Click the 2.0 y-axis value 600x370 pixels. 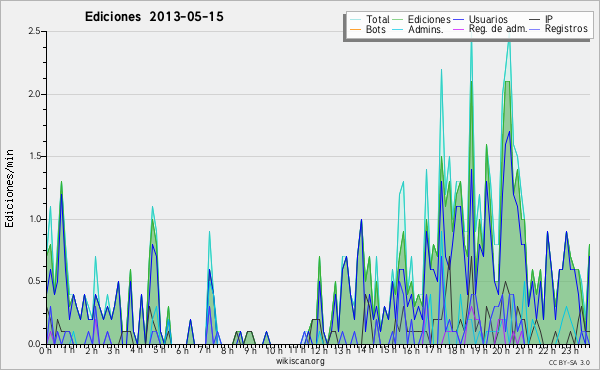(34, 94)
